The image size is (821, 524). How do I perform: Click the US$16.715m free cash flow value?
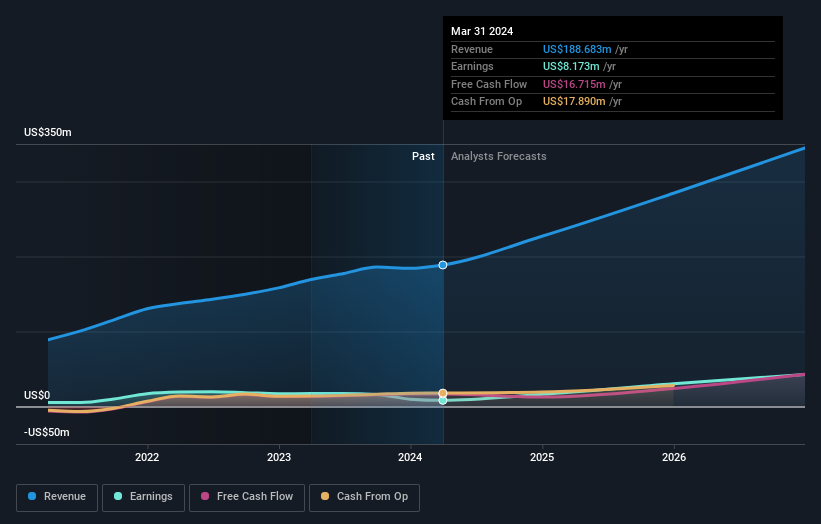(574, 84)
